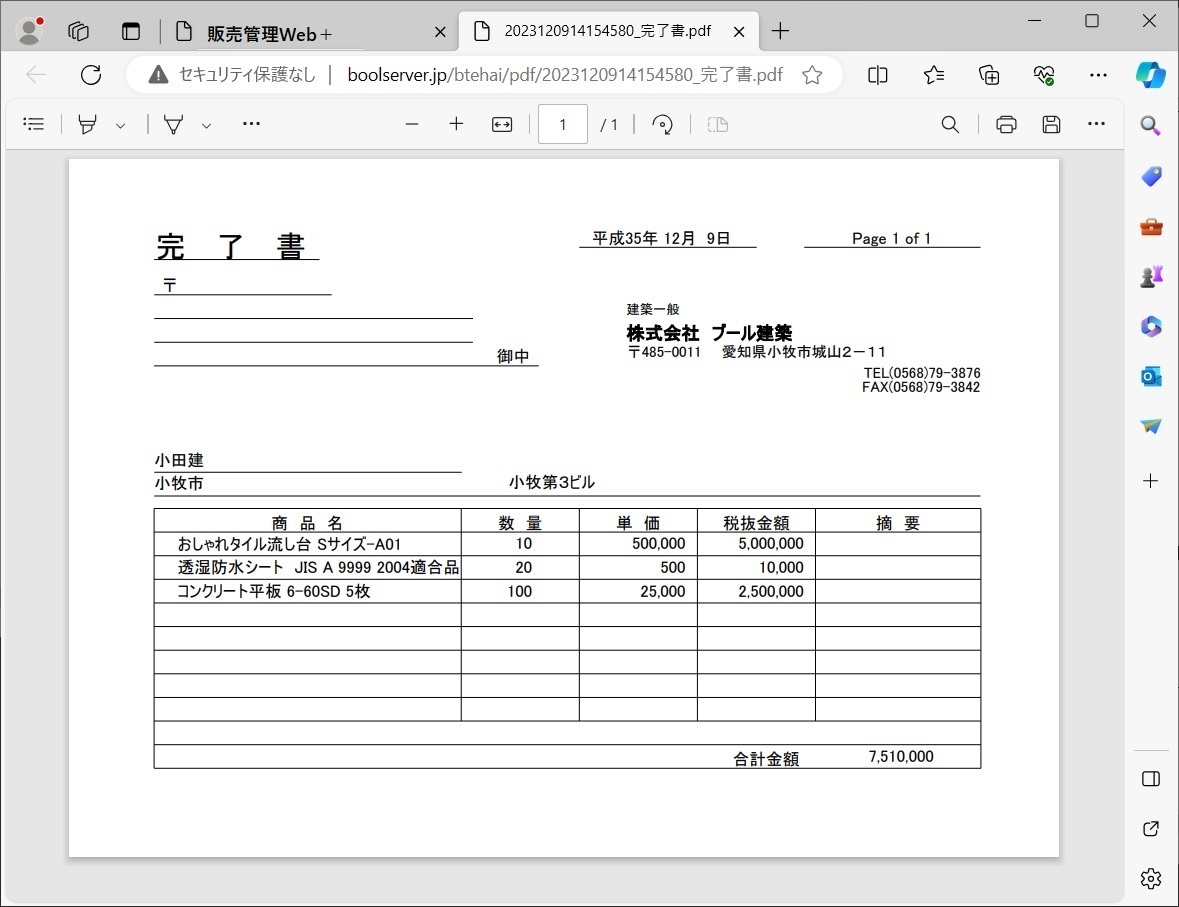Open sidebar Outlook icon
The image size is (1179, 907).
click(1150, 376)
